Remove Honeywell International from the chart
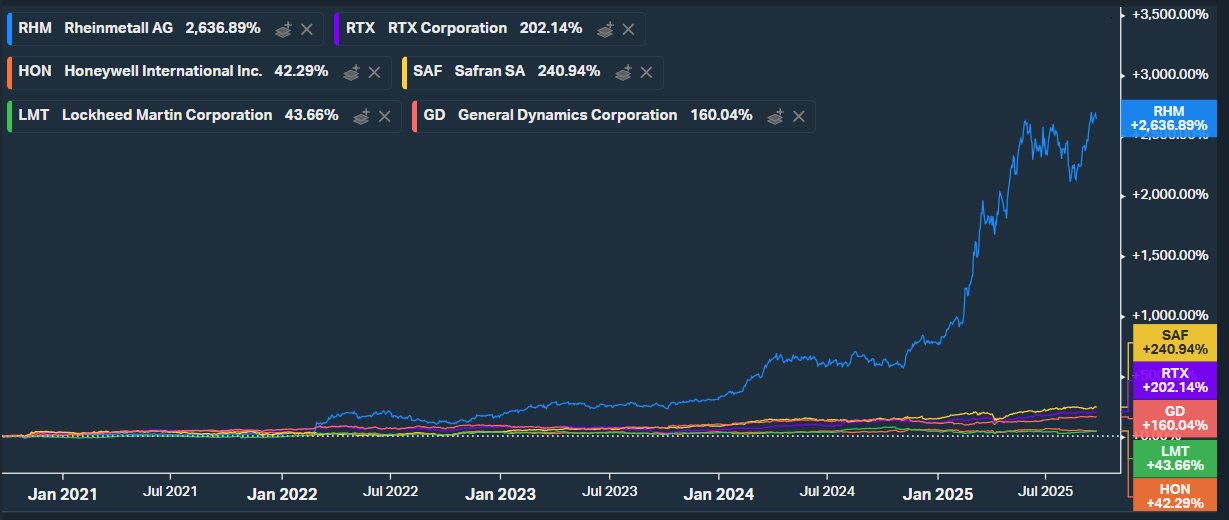This screenshot has width=1229, height=520. pyautogui.click(x=374, y=72)
